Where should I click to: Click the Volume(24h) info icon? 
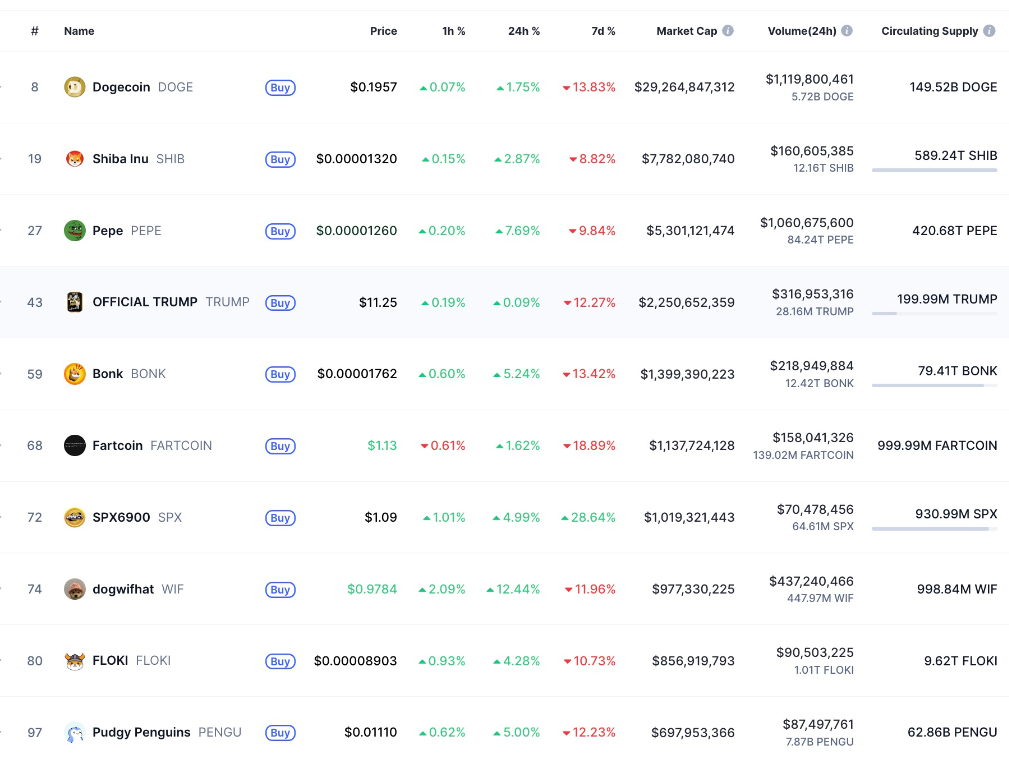tap(847, 31)
